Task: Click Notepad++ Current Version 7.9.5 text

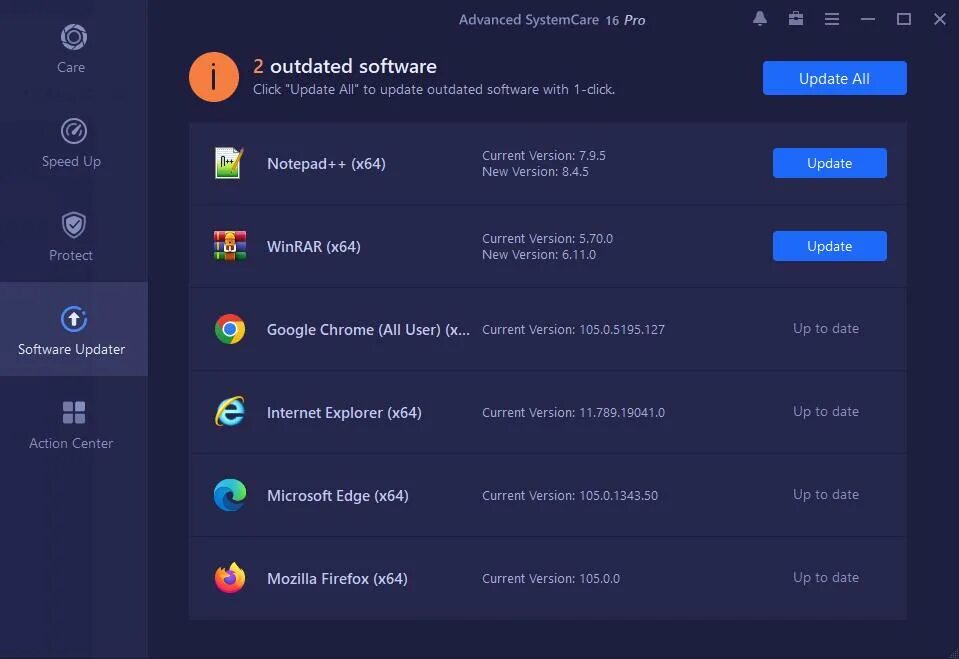Action: [544, 155]
